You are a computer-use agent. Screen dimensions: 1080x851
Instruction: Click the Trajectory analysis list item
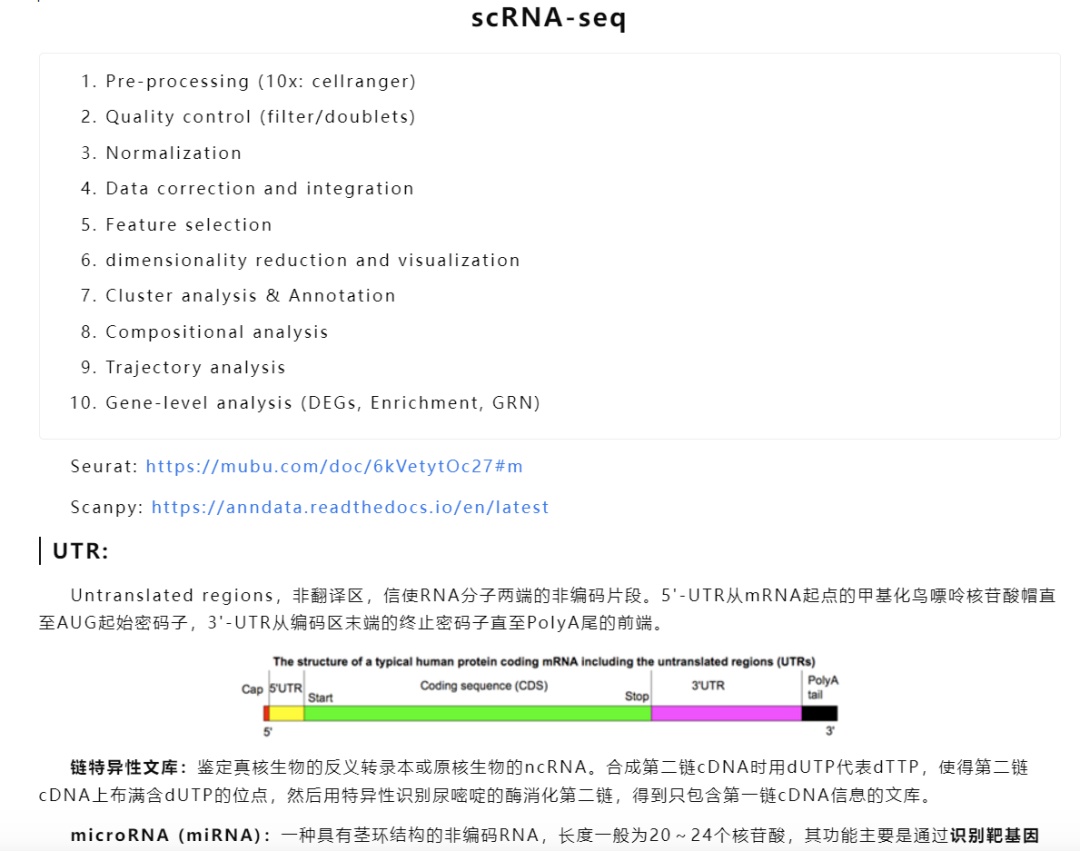click(195, 367)
